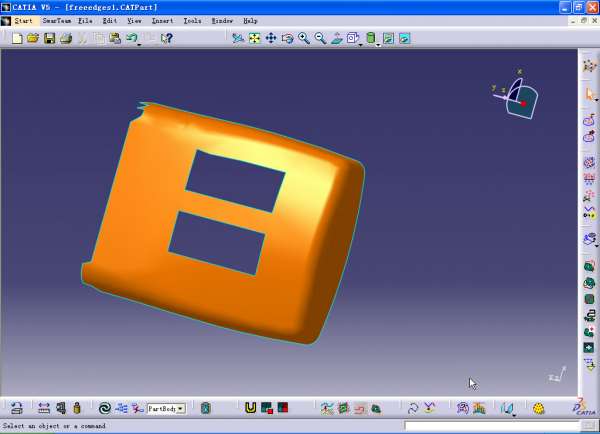Click Swap visible space icon
Image resolution: width=600 pixels, height=434 pixels.
pos(405,38)
